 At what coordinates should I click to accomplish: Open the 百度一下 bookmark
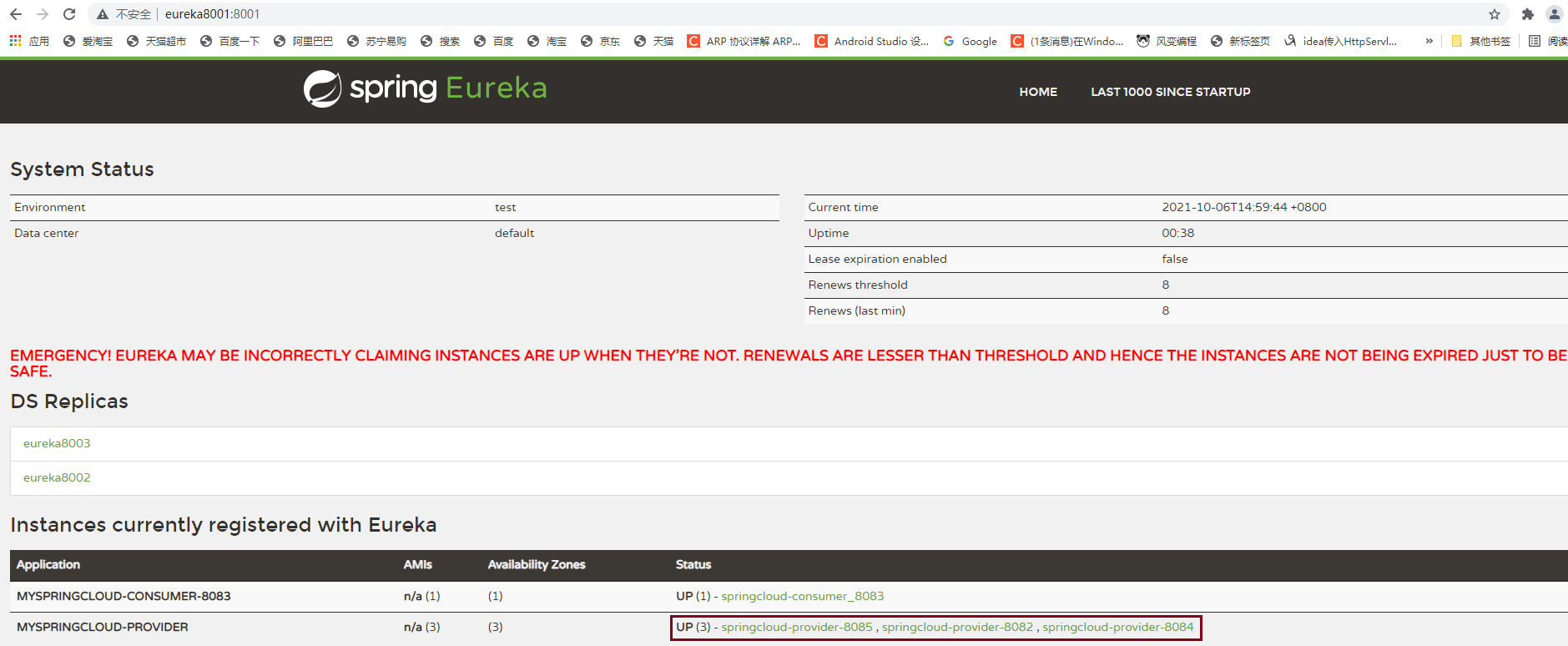click(x=229, y=41)
